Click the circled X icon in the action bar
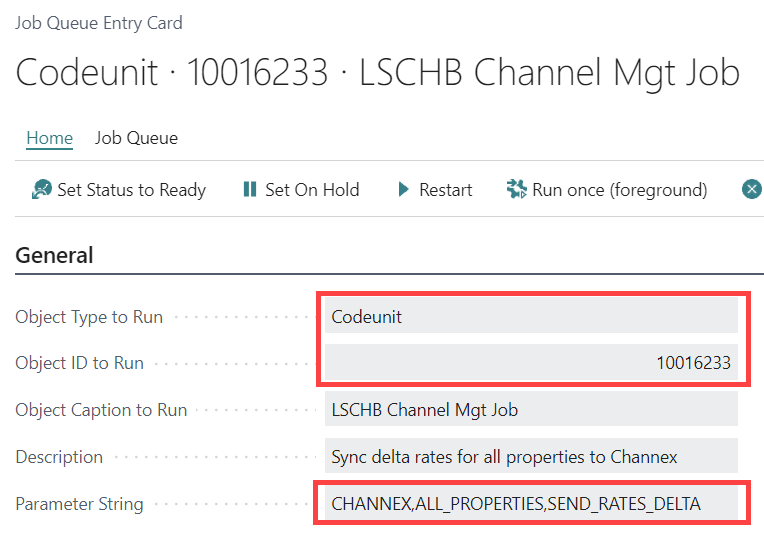Screen dimensions: 764x536 752,189
